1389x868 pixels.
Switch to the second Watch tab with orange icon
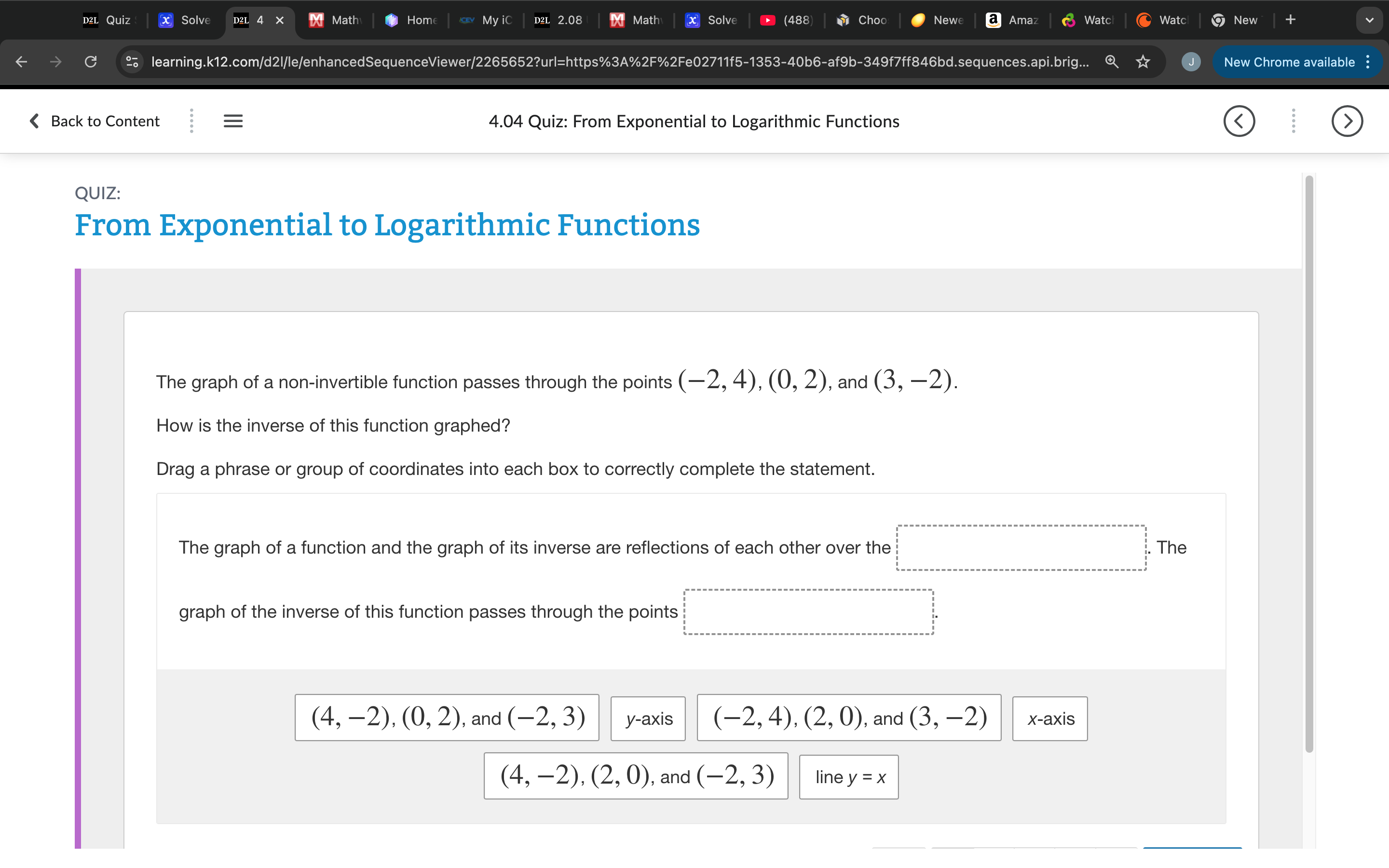click(x=1163, y=20)
